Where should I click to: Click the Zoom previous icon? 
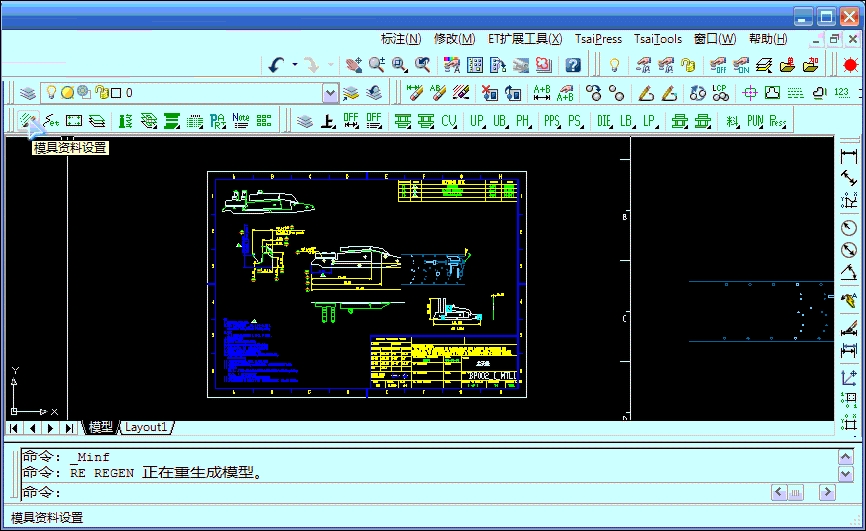pos(423,65)
